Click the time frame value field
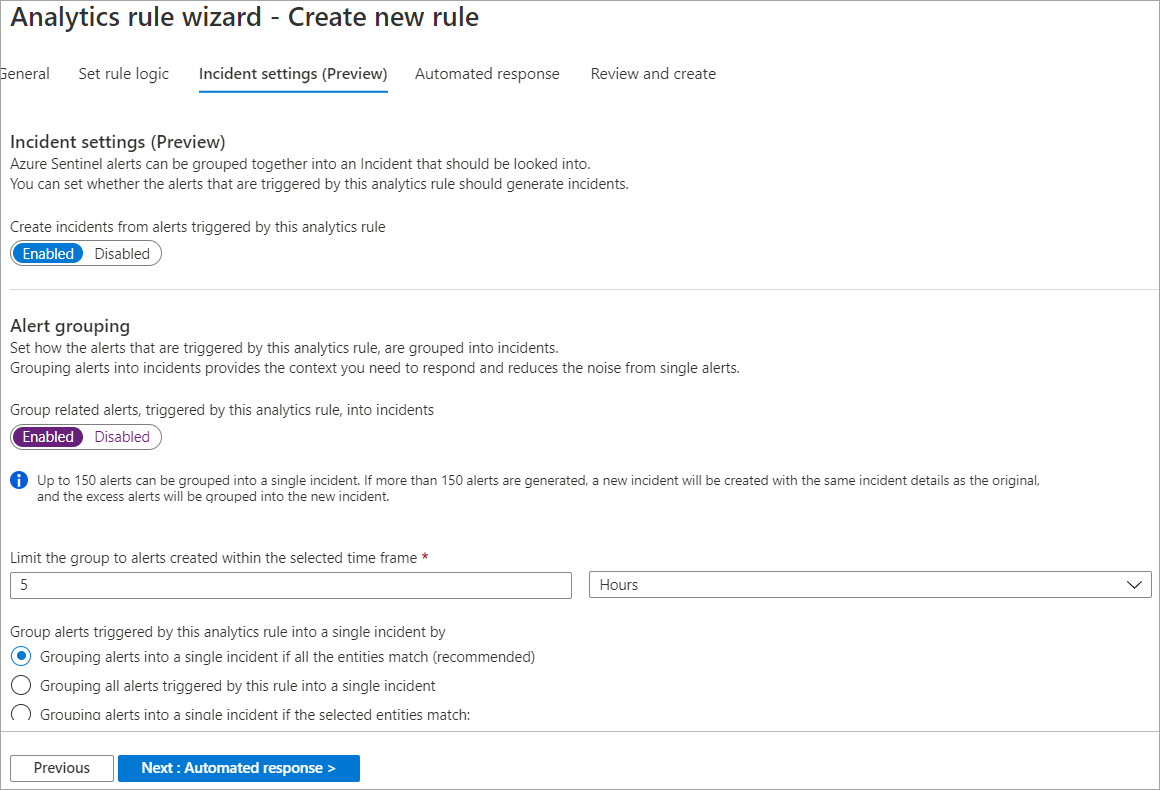This screenshot has height=790, width=1160. (291, 585)
